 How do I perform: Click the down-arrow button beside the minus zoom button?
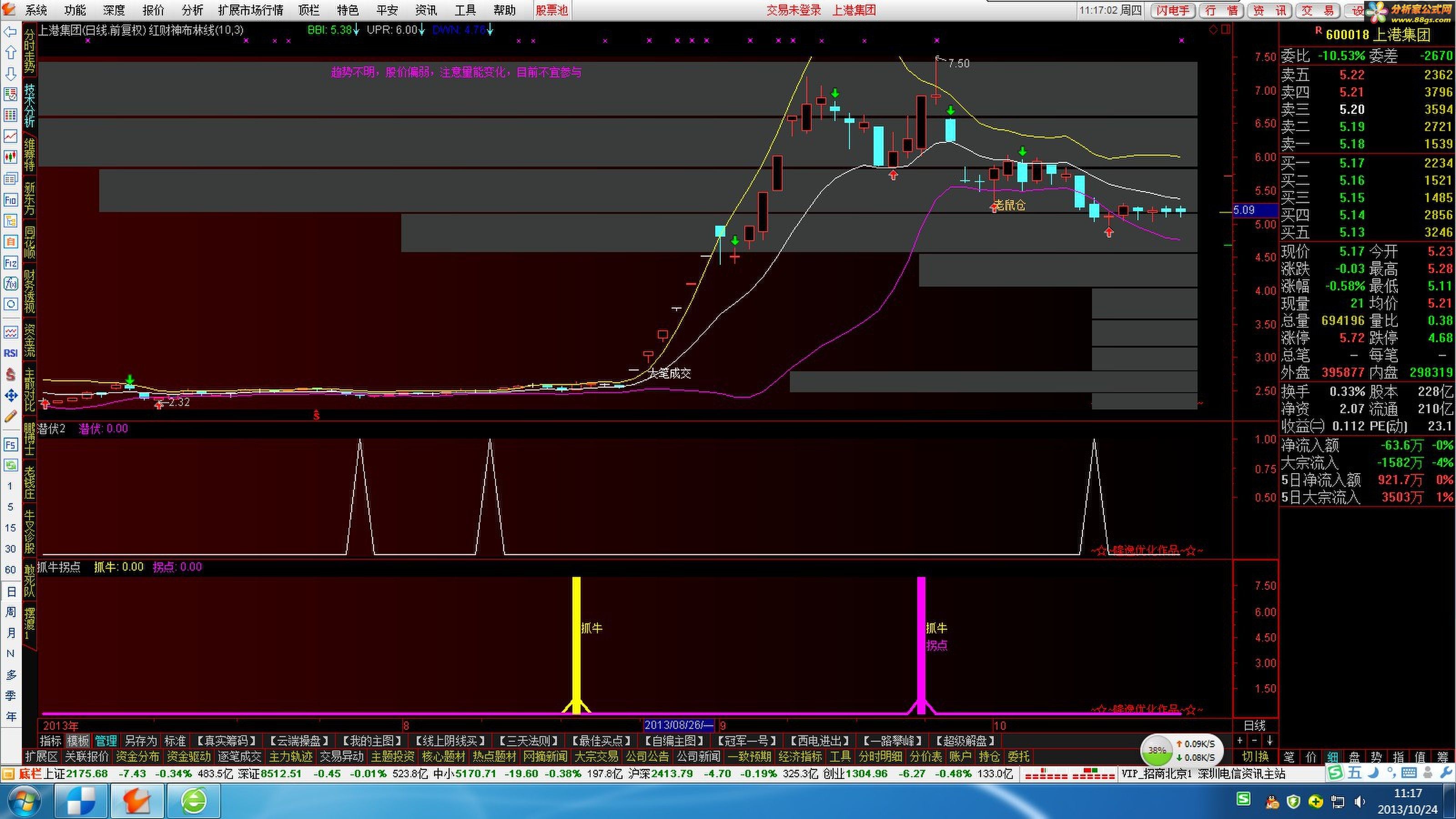[x=1269, y=740]
